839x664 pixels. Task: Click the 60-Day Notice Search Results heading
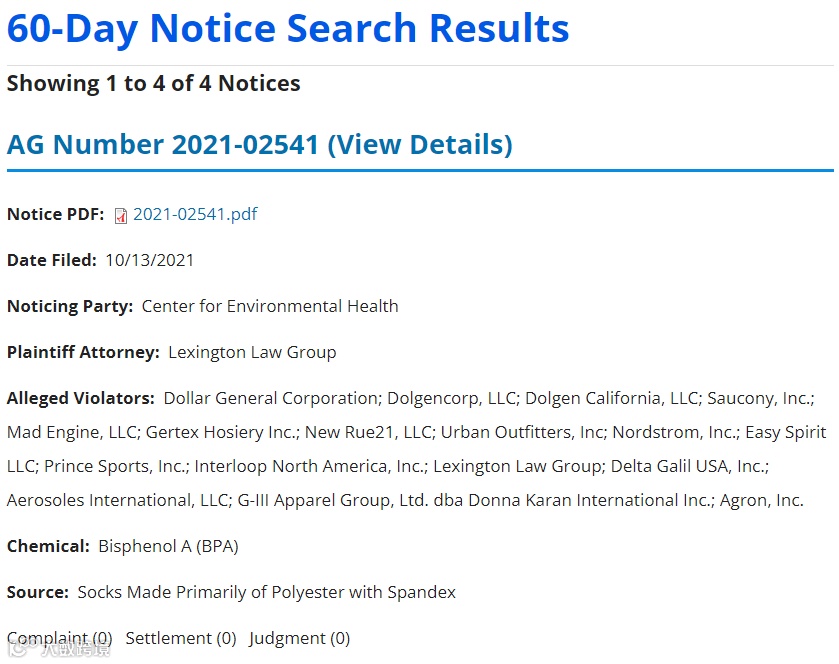[x=288, y=28]
